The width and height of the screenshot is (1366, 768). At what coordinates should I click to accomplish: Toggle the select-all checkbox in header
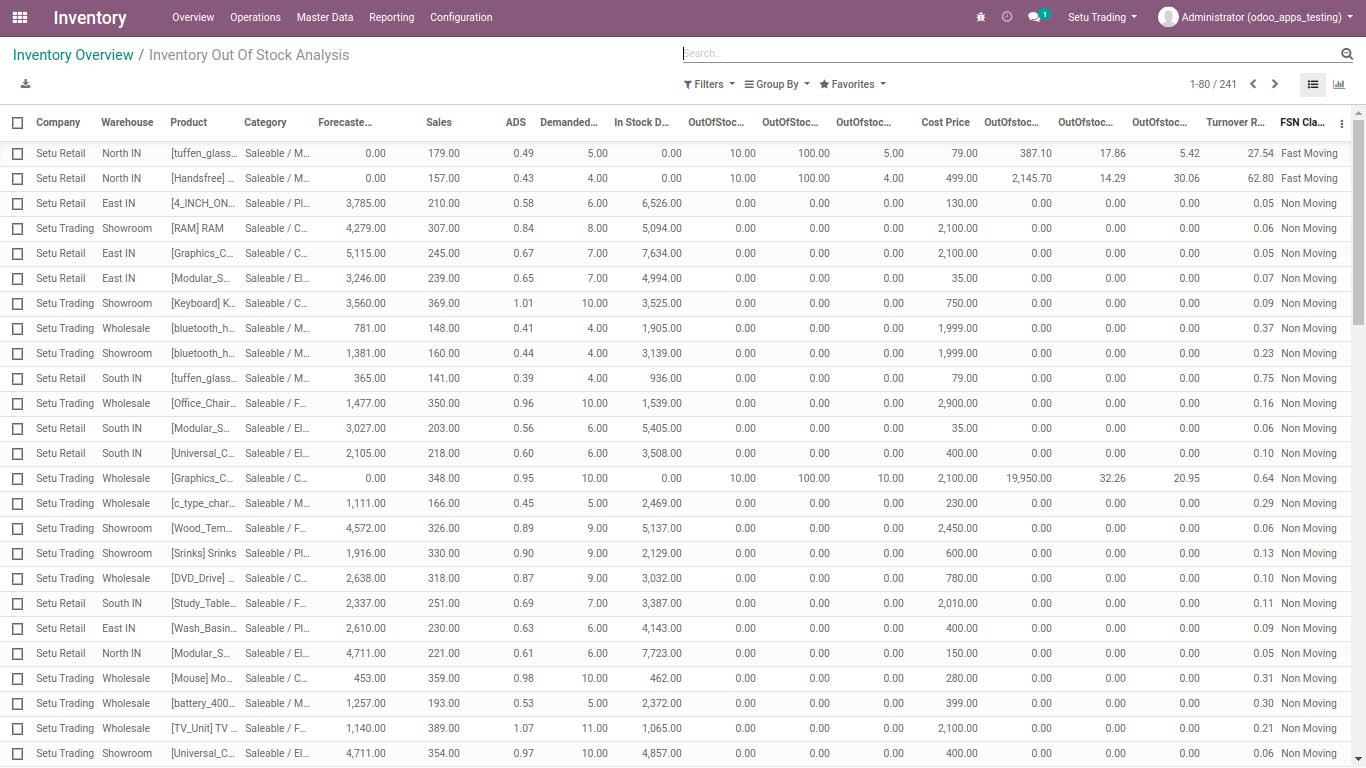point(17,123)
